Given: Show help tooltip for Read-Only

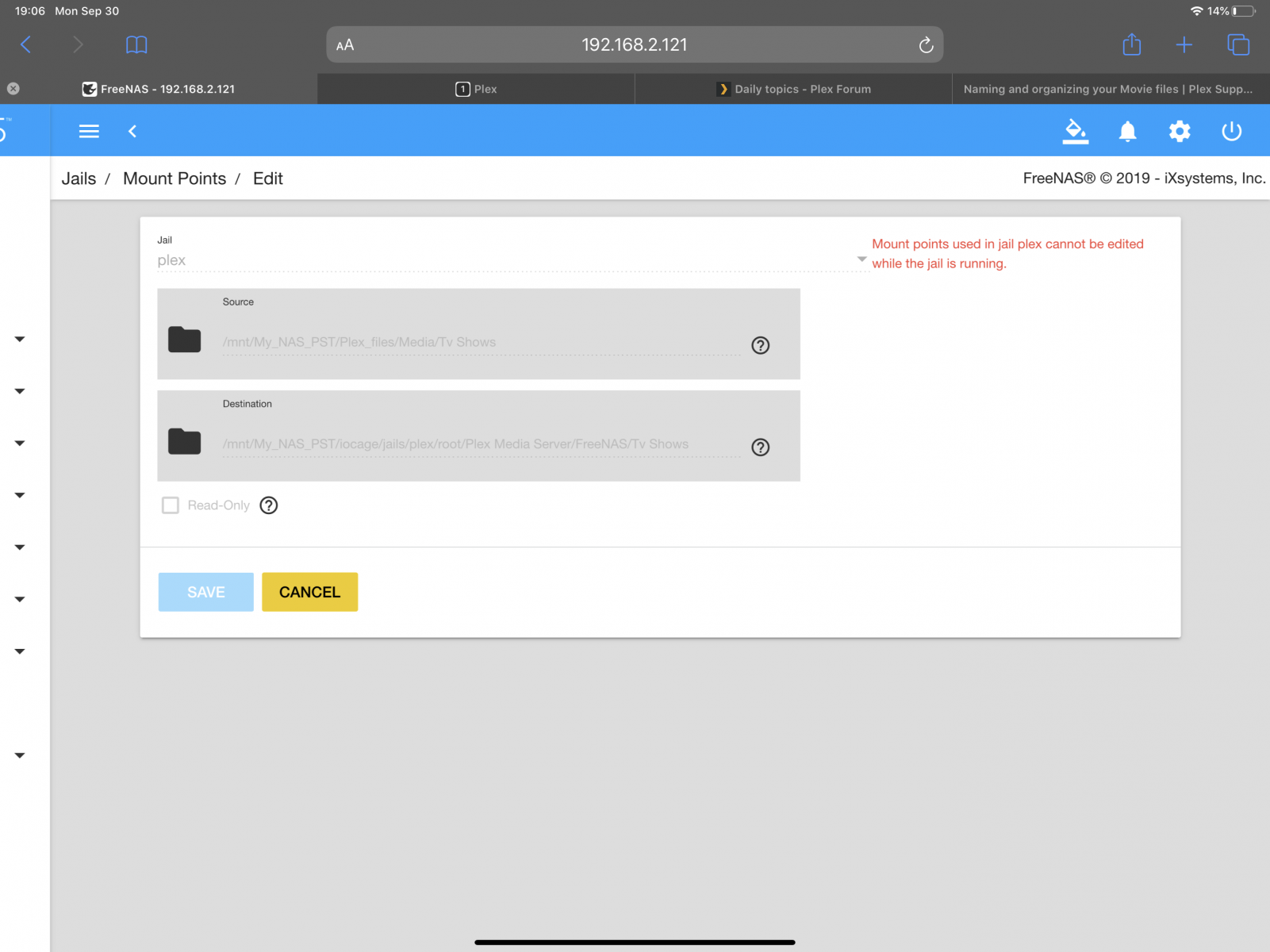Looking at the screenshot, I should (x=269, y=505).
